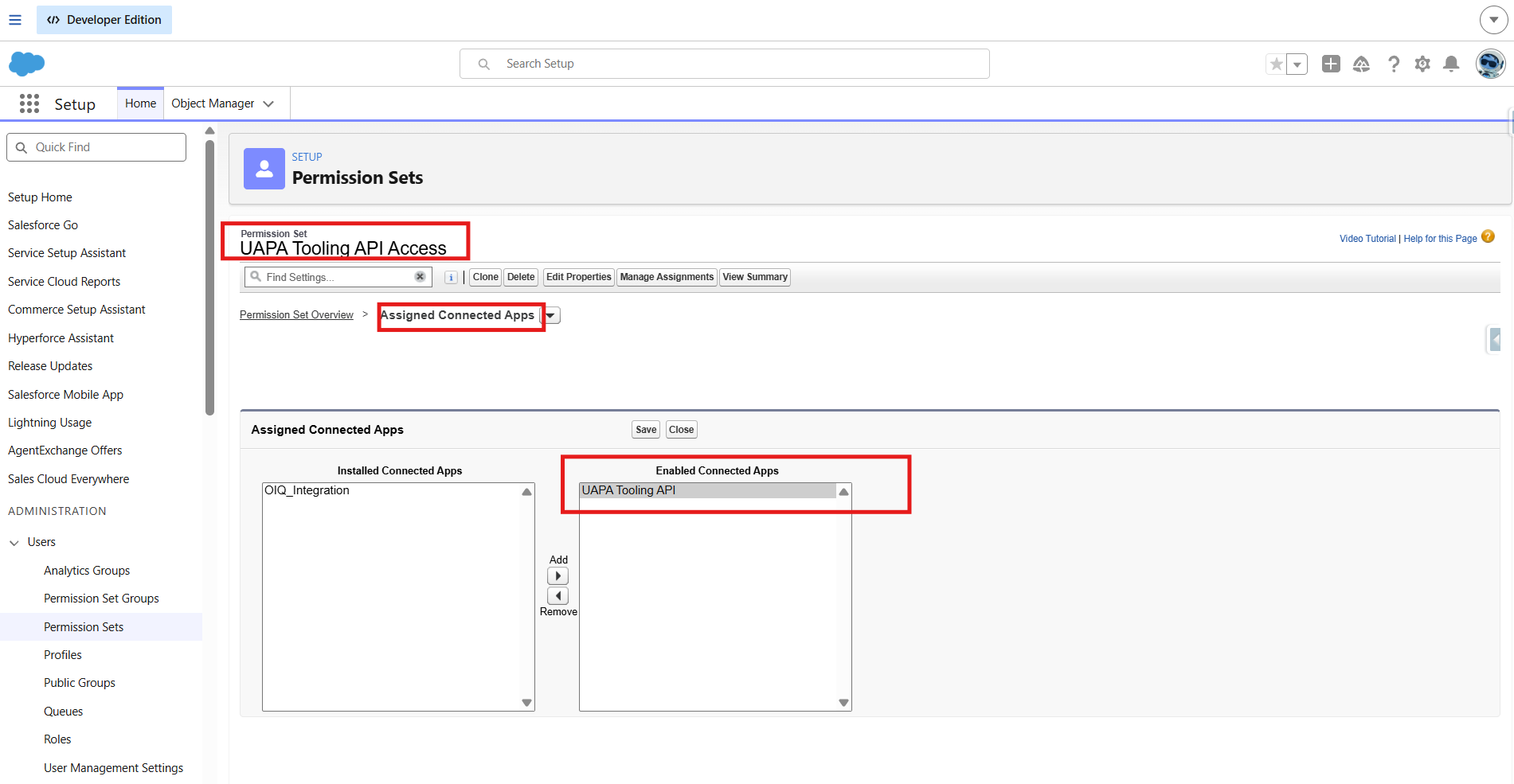The height and width of the screenshot is (784, 1514).
Task: Open Hyperforce Assistant
Action: [x=61, y=338]
